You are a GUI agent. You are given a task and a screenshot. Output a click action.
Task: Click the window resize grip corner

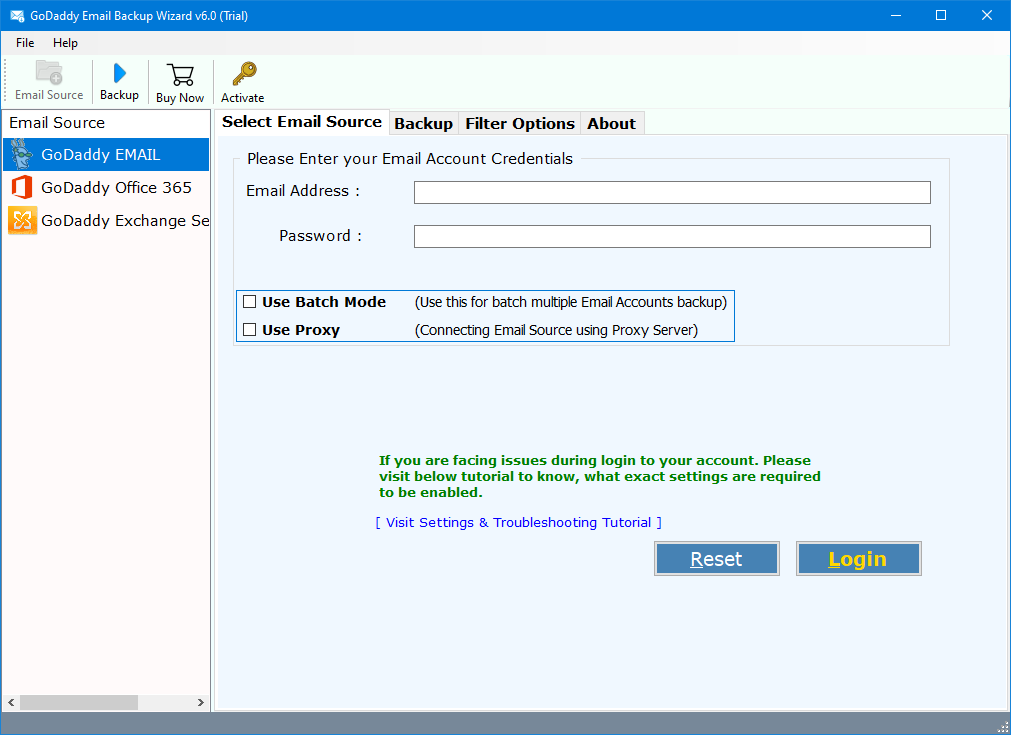click(1003, 727)
